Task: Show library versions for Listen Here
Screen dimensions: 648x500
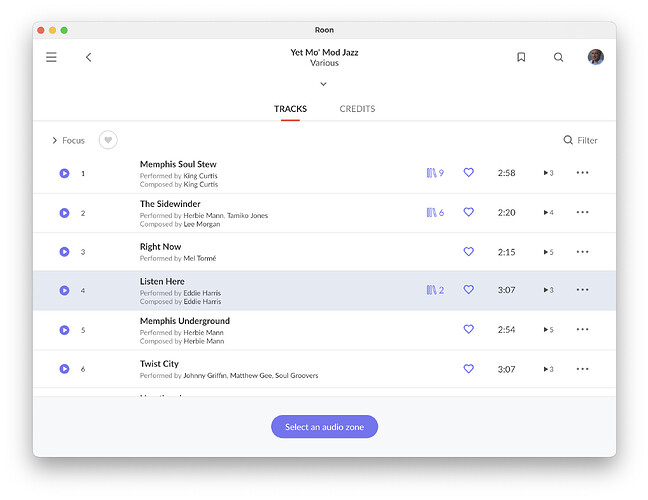Action: (x=435, y=290)
